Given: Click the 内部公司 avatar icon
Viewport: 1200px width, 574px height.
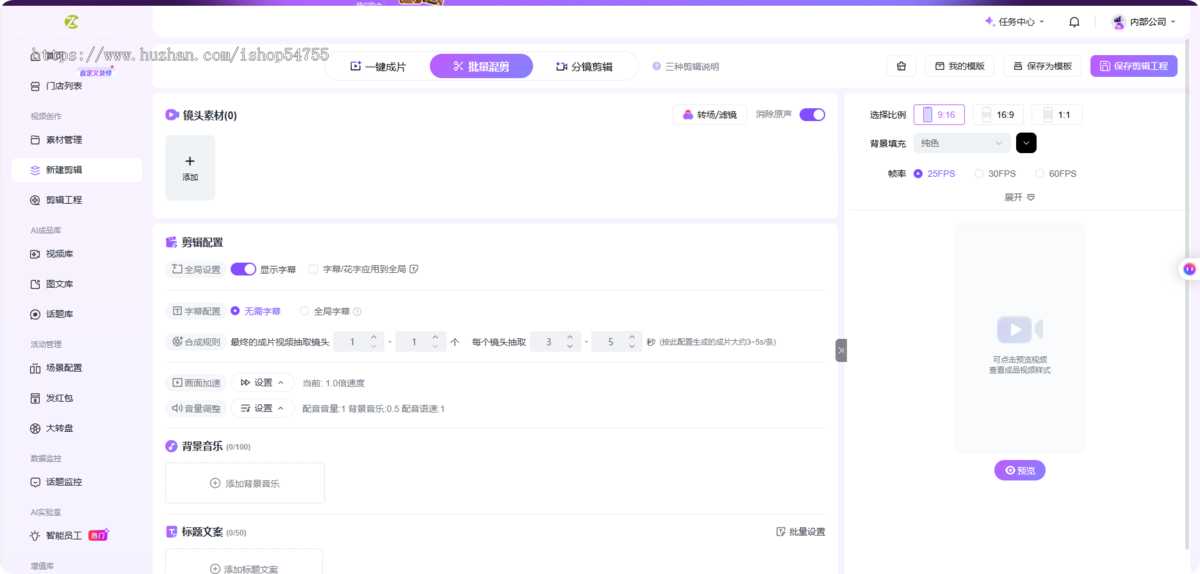Looking at the screenshot, I should pos(1119,21).
